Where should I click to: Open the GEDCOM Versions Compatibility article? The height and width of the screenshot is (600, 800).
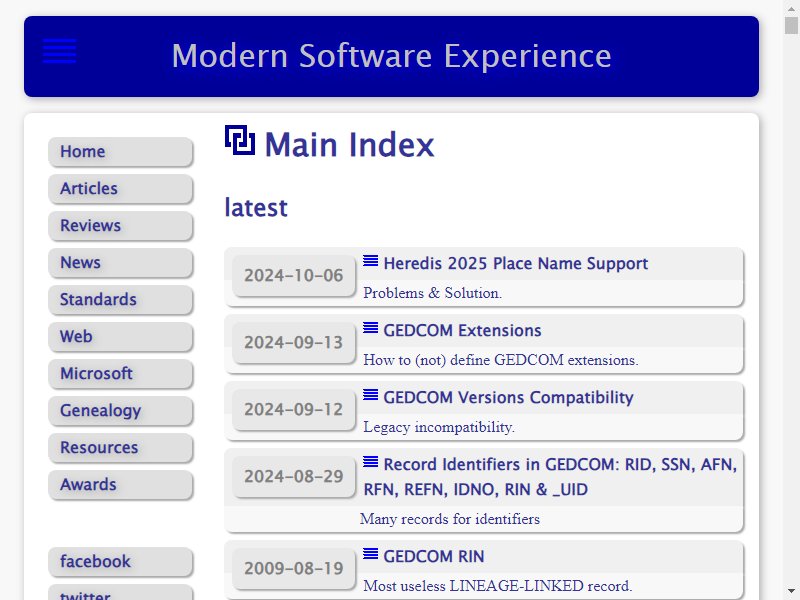click(x=508, y=397)
